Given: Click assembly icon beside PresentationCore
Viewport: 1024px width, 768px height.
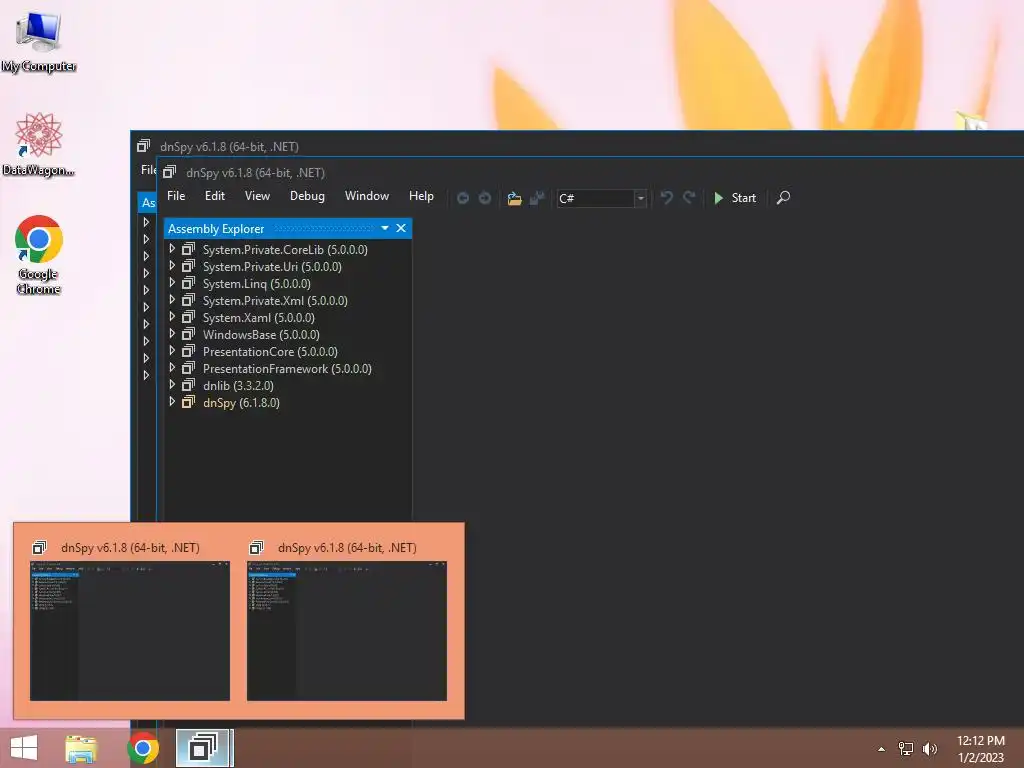Looking at the screenshot, I should tap(188, 351).
